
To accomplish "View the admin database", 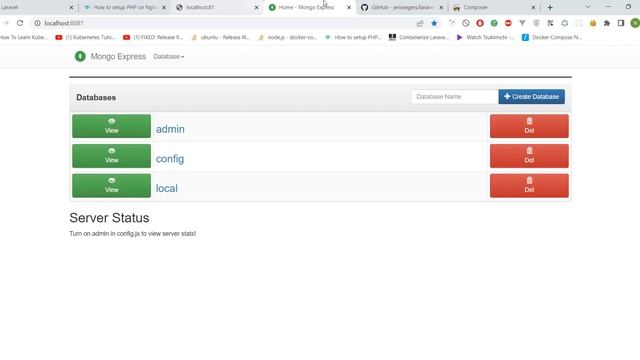I will pos(111,126).
